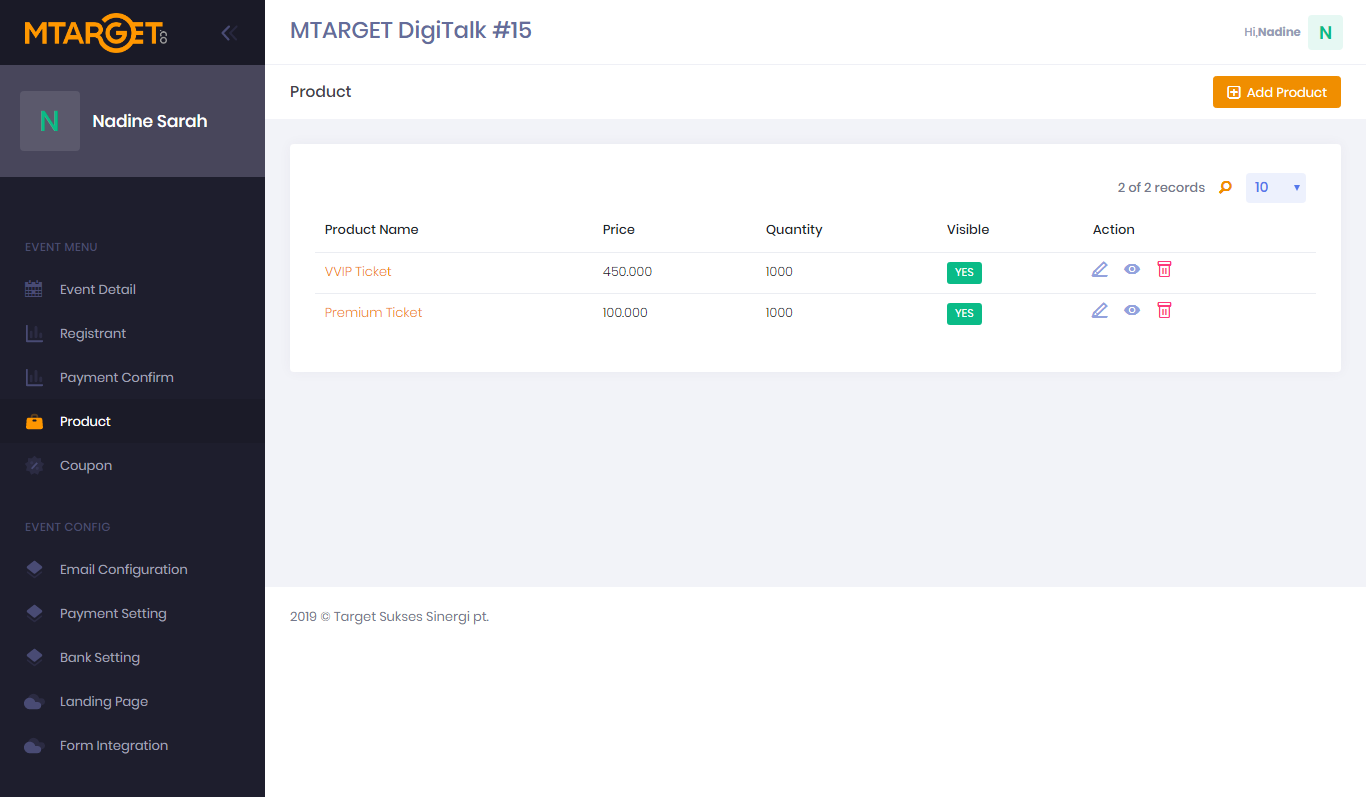Click the '2 of 2 records' text
This screenshot has width=1366, height=797.
pyautogui.click(x=1161, y=187)
